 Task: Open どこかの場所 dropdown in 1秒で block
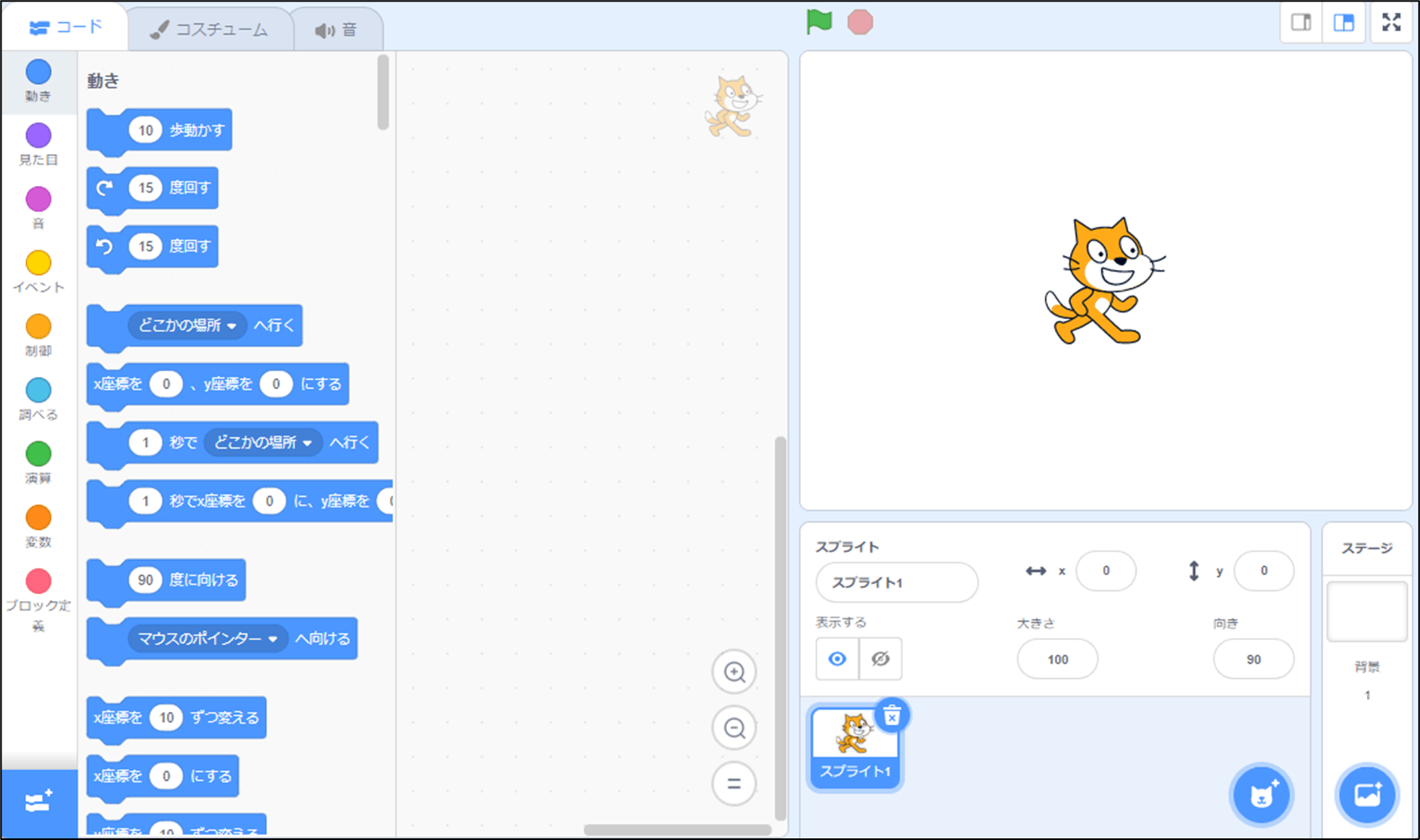tap(263, 443)
